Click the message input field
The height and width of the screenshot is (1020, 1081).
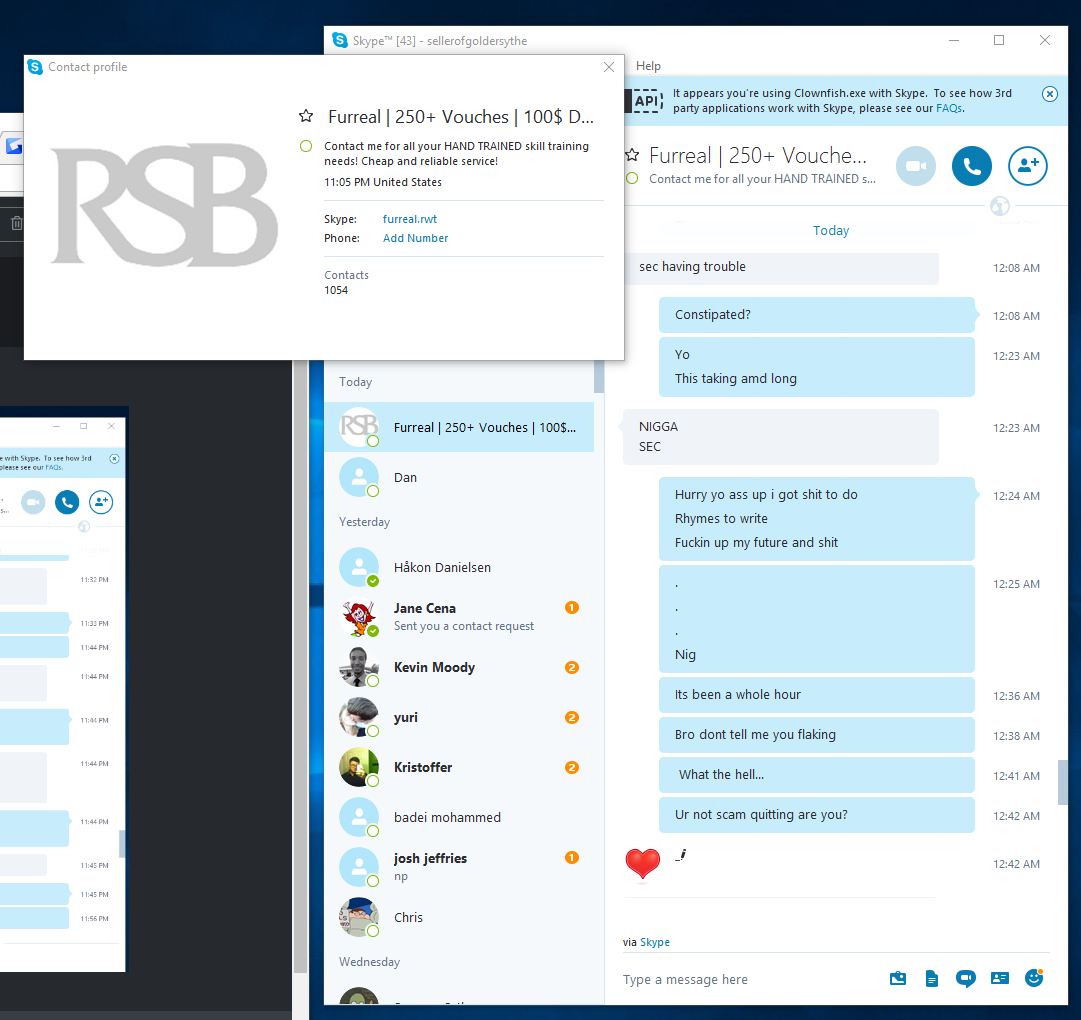tap(748, 979)
